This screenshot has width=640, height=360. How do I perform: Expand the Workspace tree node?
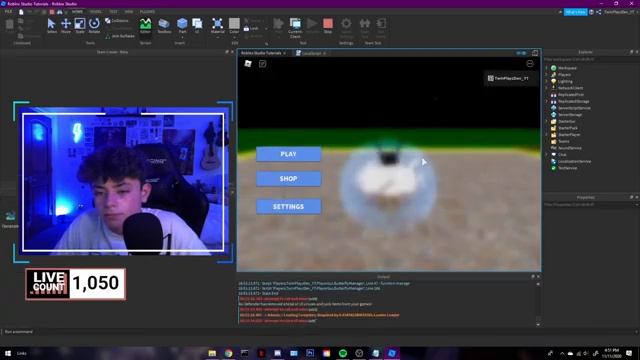[547, 68]
